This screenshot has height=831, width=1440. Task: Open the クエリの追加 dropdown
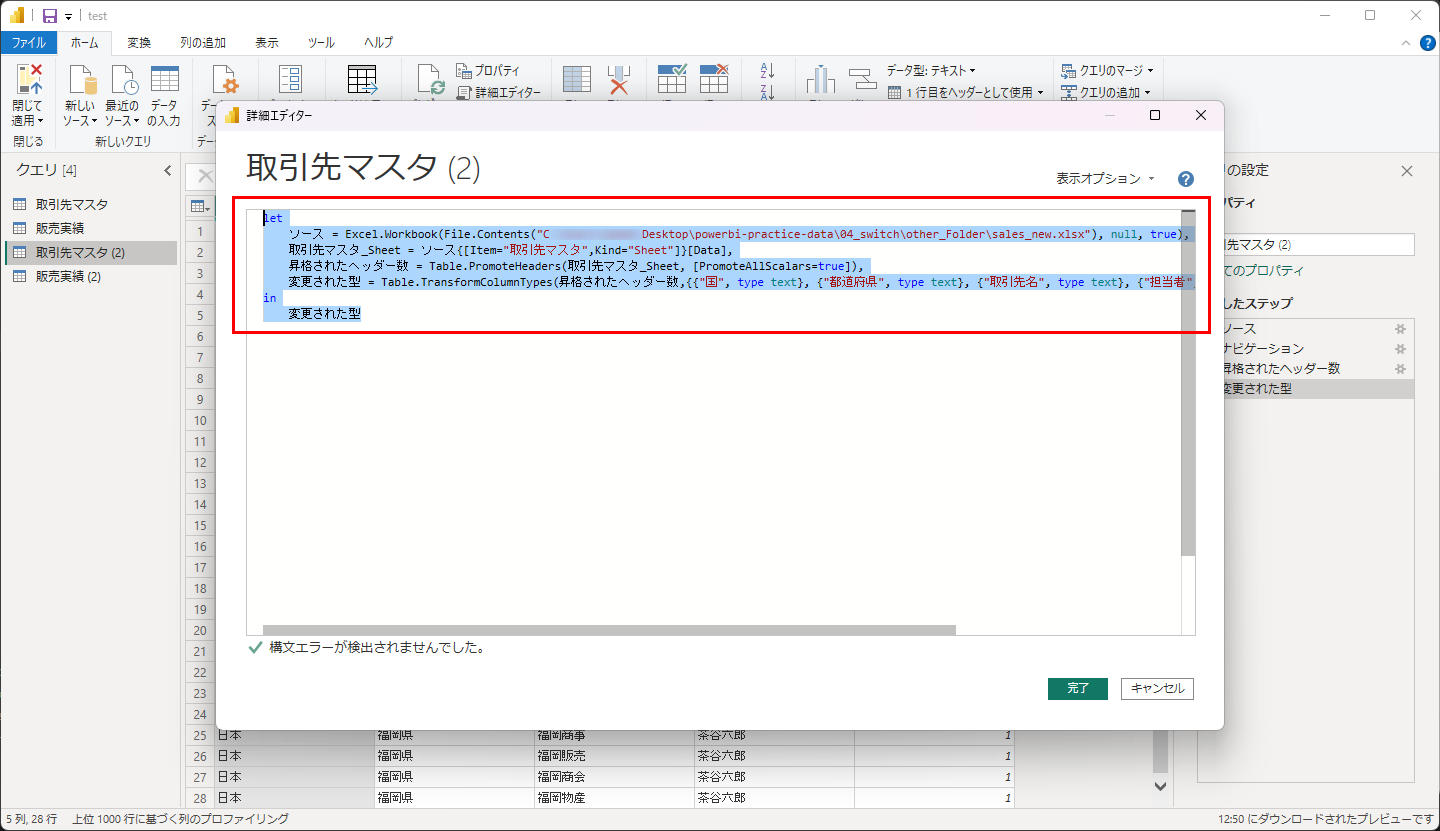1107,92
